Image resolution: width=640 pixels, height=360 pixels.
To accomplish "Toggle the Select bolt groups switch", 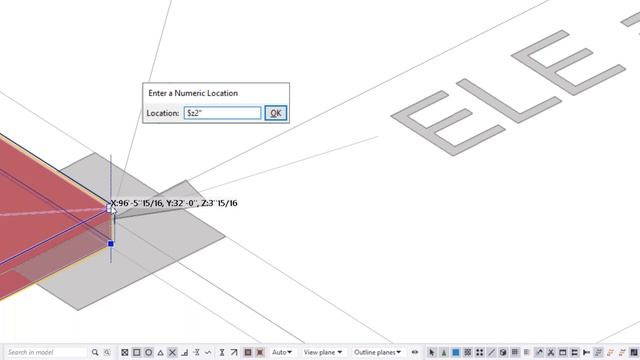I will coord(575,352).
